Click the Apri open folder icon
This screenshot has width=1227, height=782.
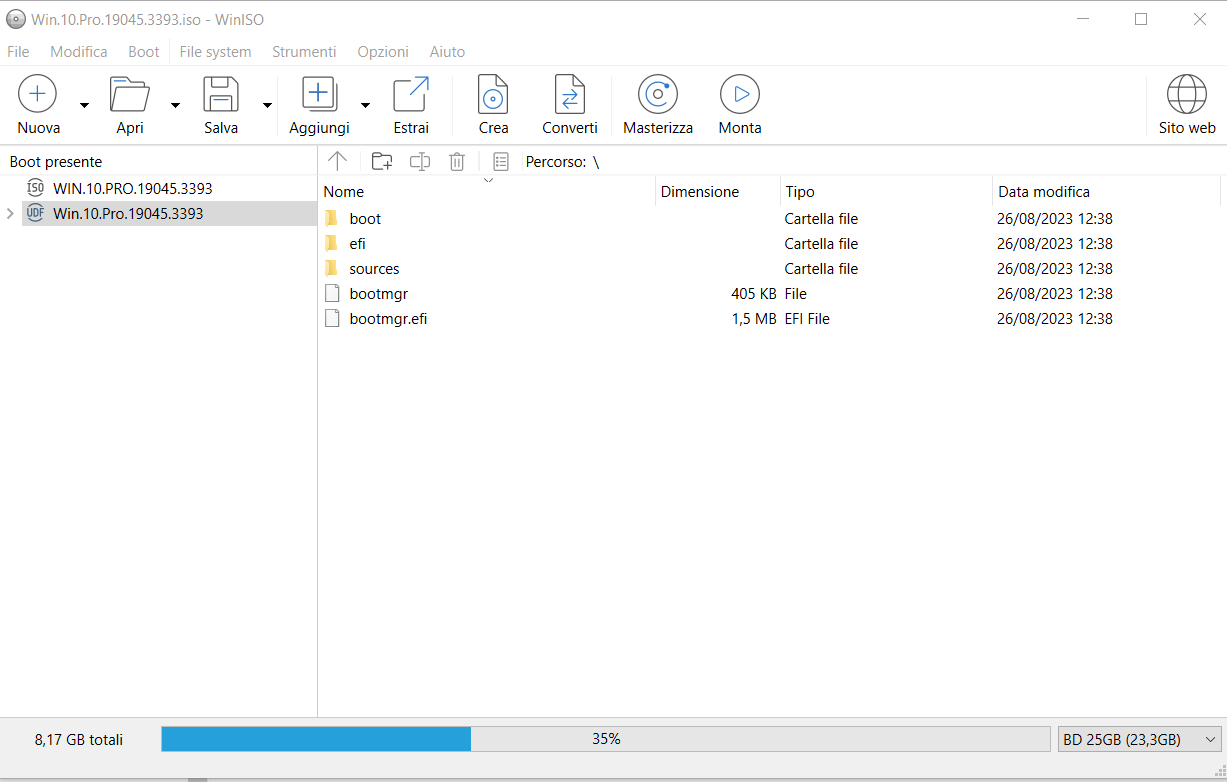pyautogui.click(x=130, y=94)
